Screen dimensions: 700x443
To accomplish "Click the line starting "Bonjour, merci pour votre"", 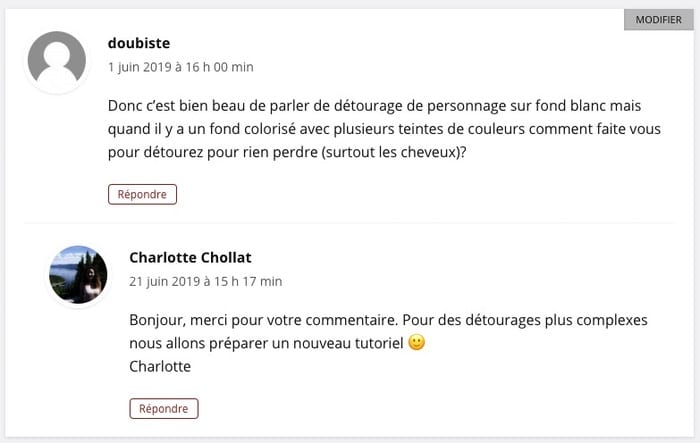I will (389, 320).
